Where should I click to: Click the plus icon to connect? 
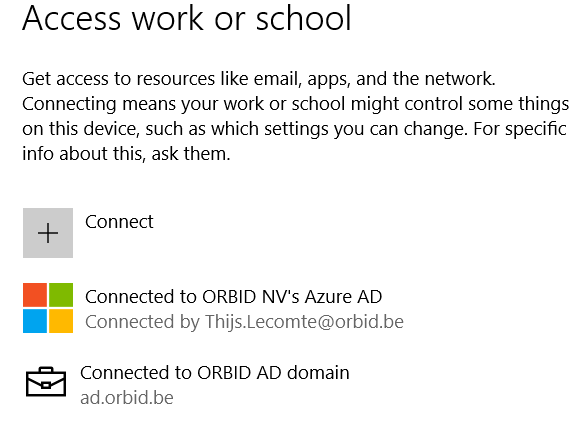[48, 233]
